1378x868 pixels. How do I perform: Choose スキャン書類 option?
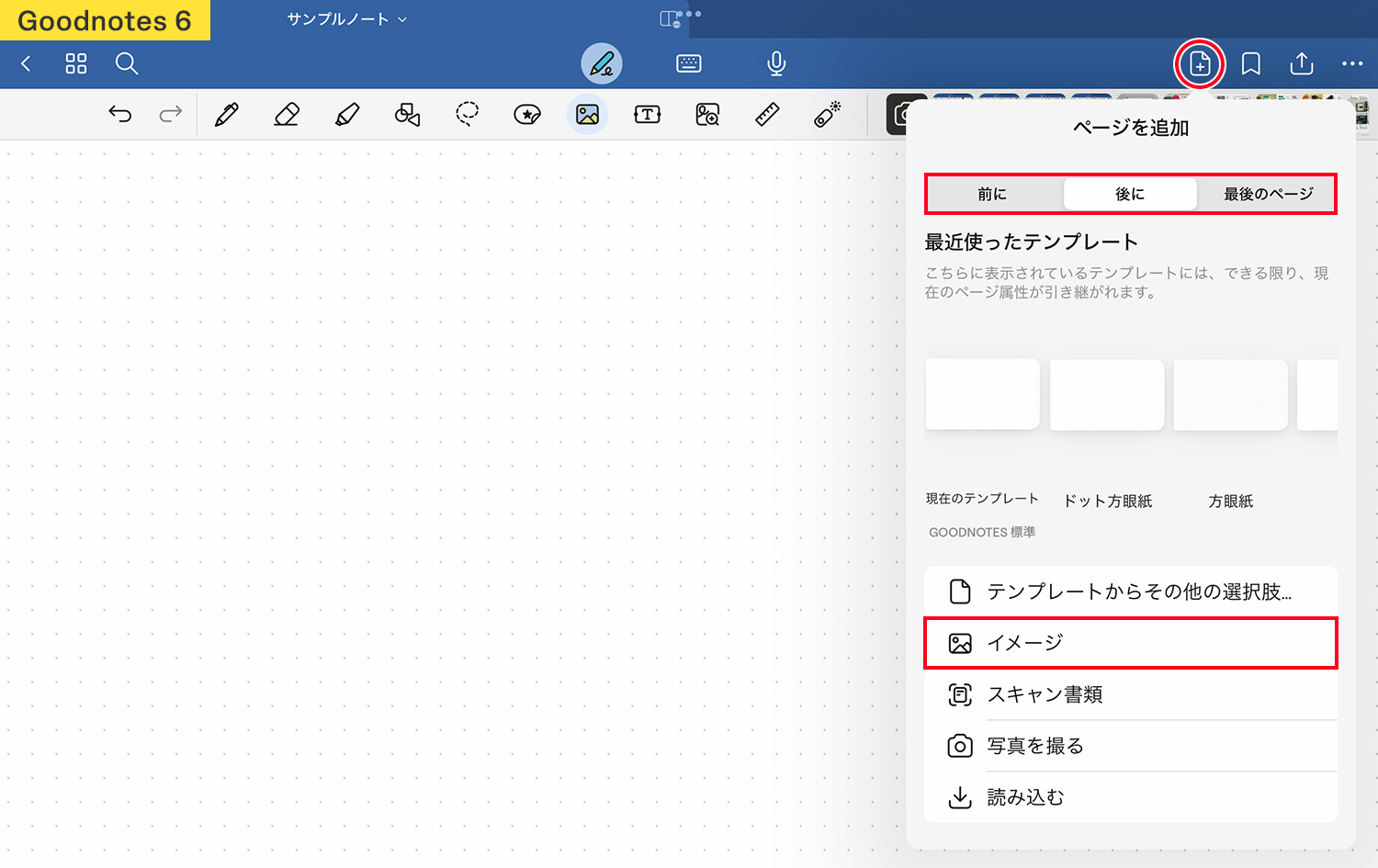(x=1131, y=694)
